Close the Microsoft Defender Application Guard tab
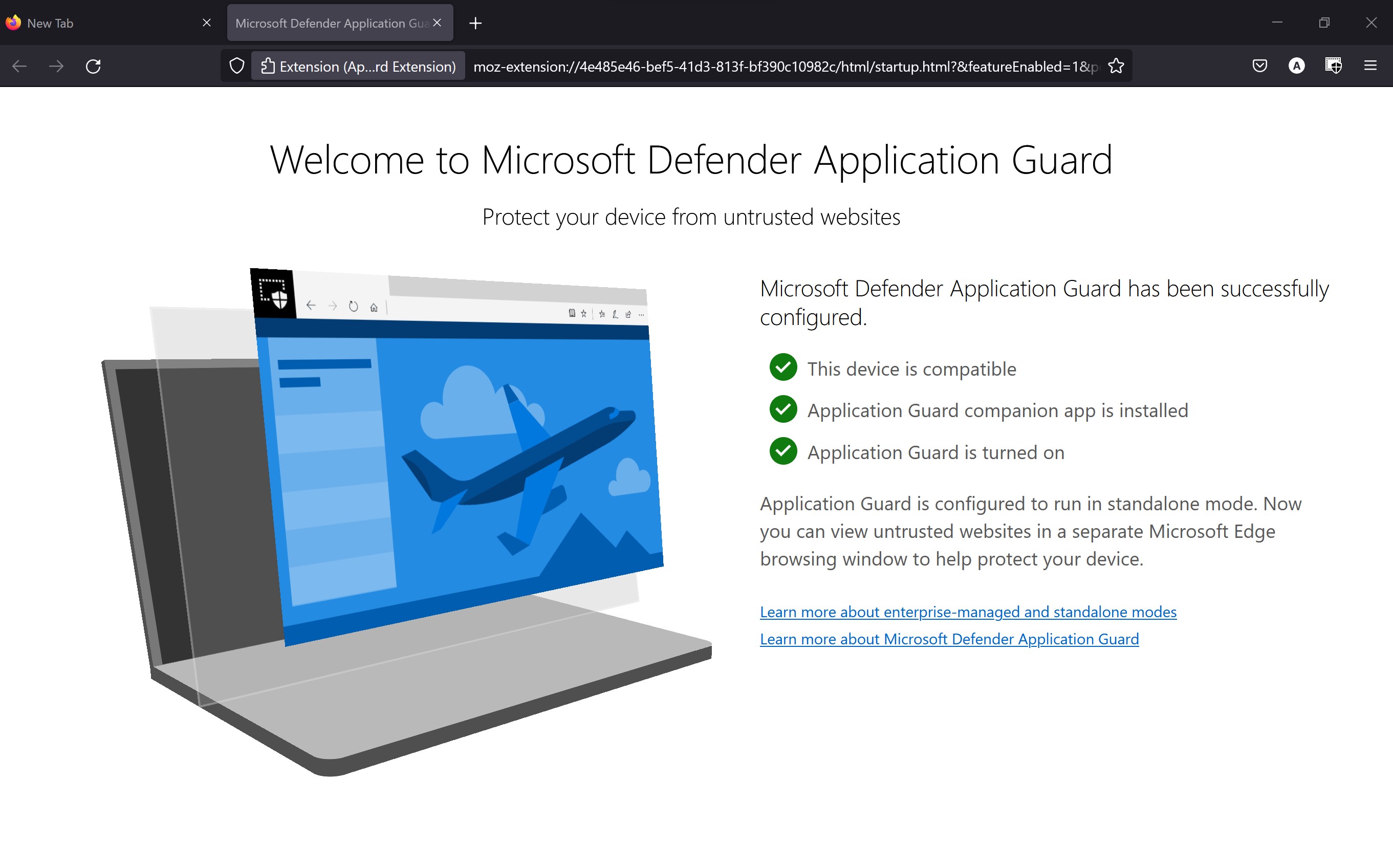 coord(438,23)
